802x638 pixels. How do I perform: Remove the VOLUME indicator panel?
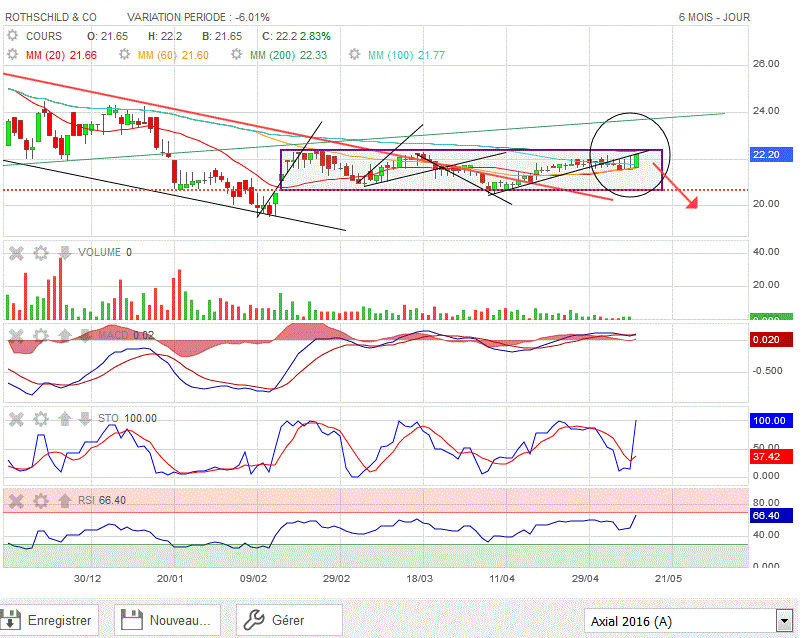16,252
